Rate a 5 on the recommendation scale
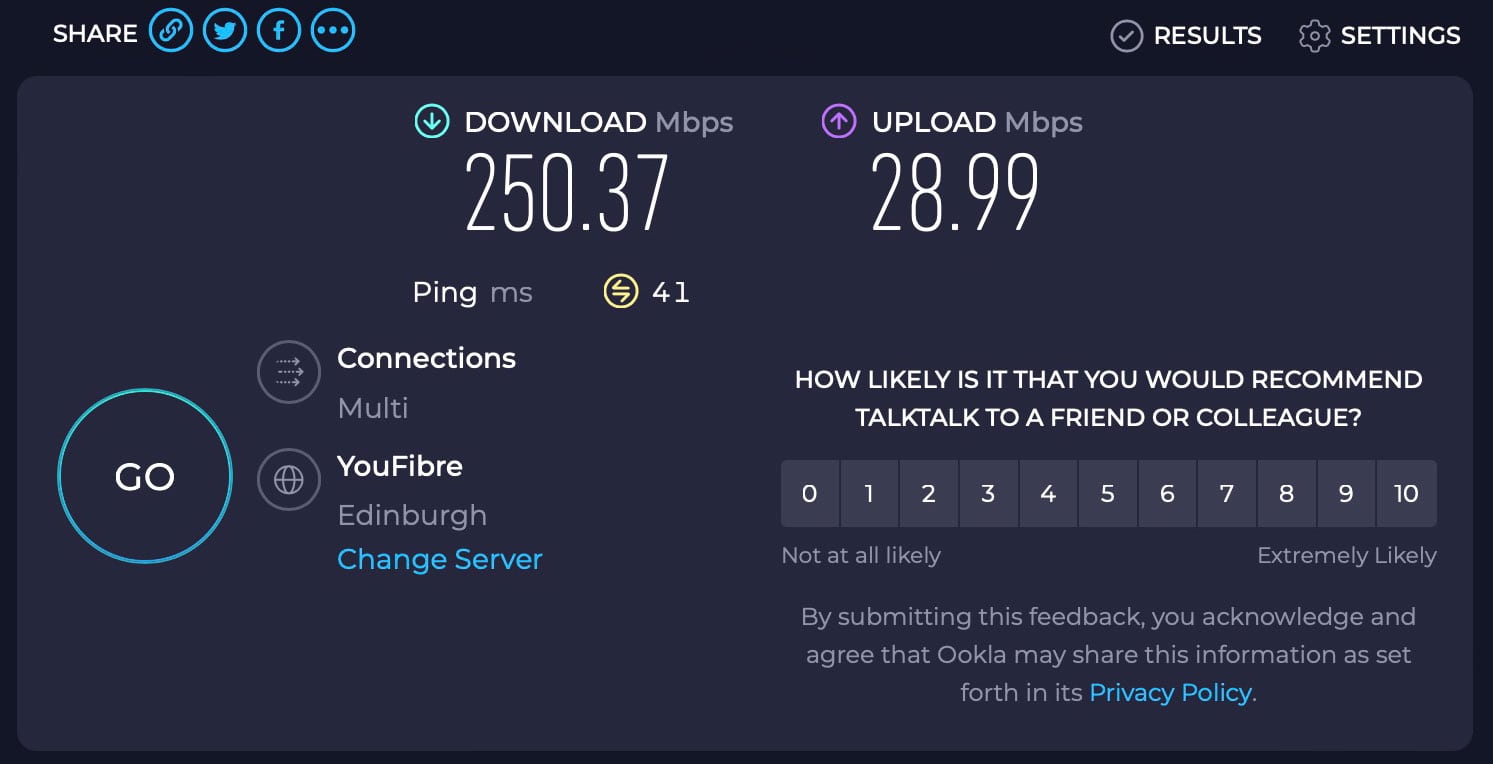The width and height of the screenshot is (1493, 764). 1108,493
